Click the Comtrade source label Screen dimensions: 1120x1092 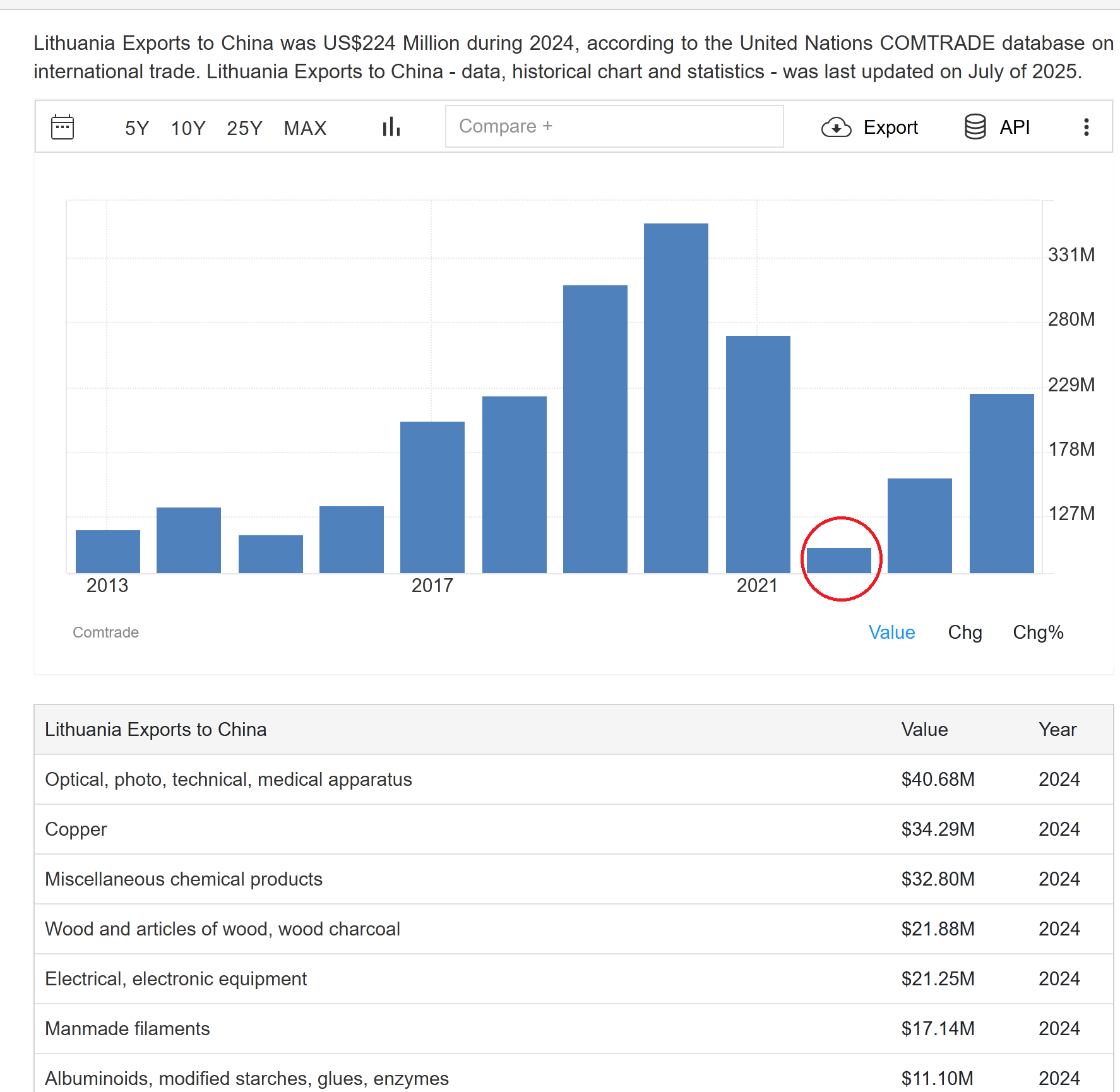105,632
